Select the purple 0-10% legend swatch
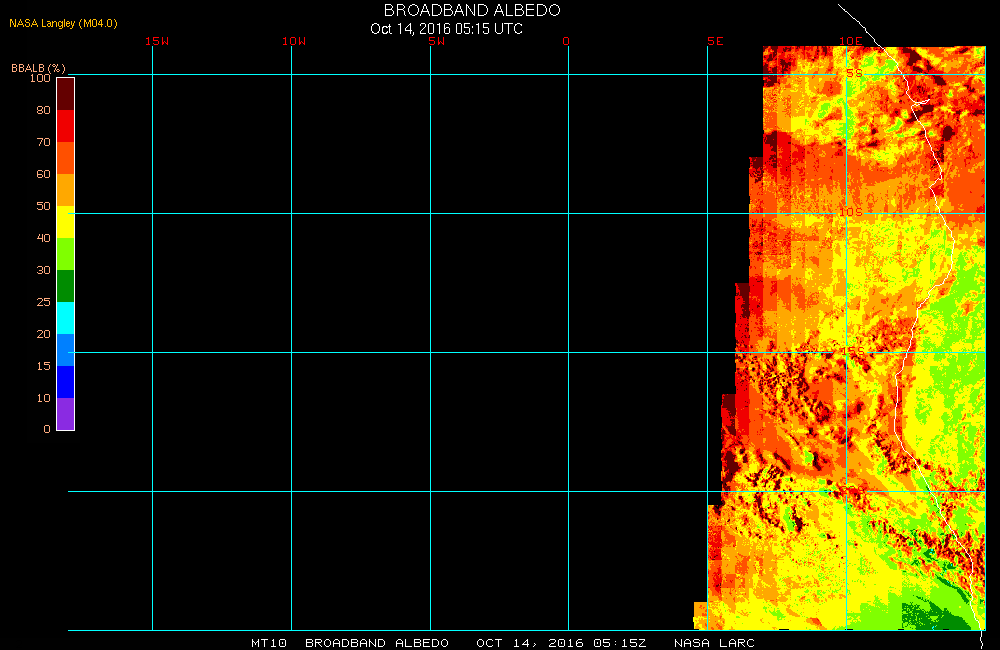The height and width of the screenshot is (650, 1000). coord(65,414)
